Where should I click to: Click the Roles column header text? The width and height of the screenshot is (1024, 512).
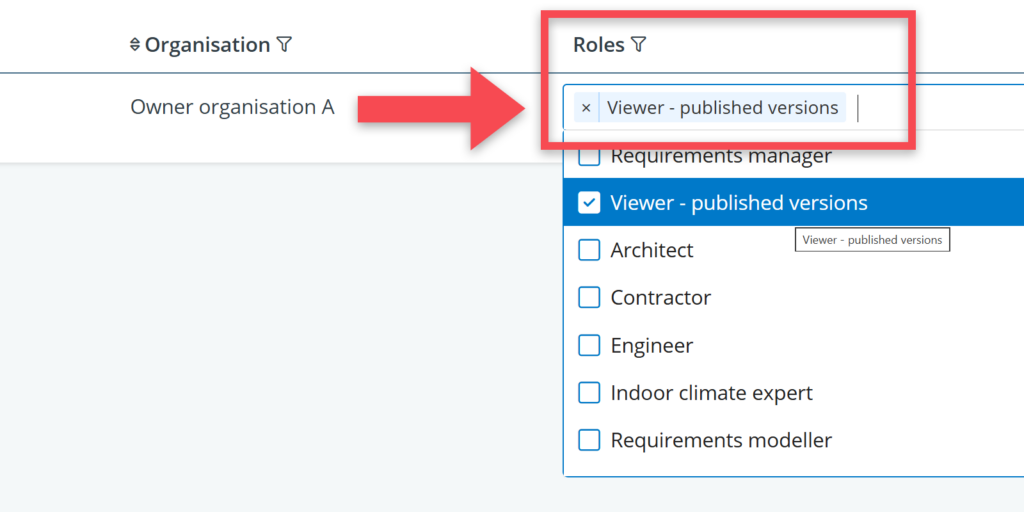tap(598, 45)
